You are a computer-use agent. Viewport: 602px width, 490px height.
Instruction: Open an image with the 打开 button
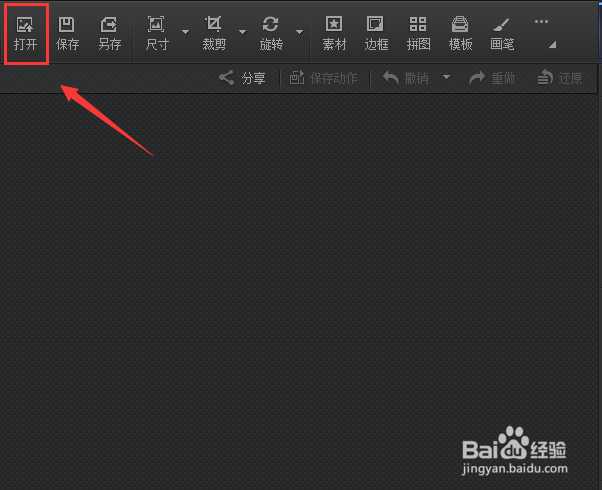[26, 34]
